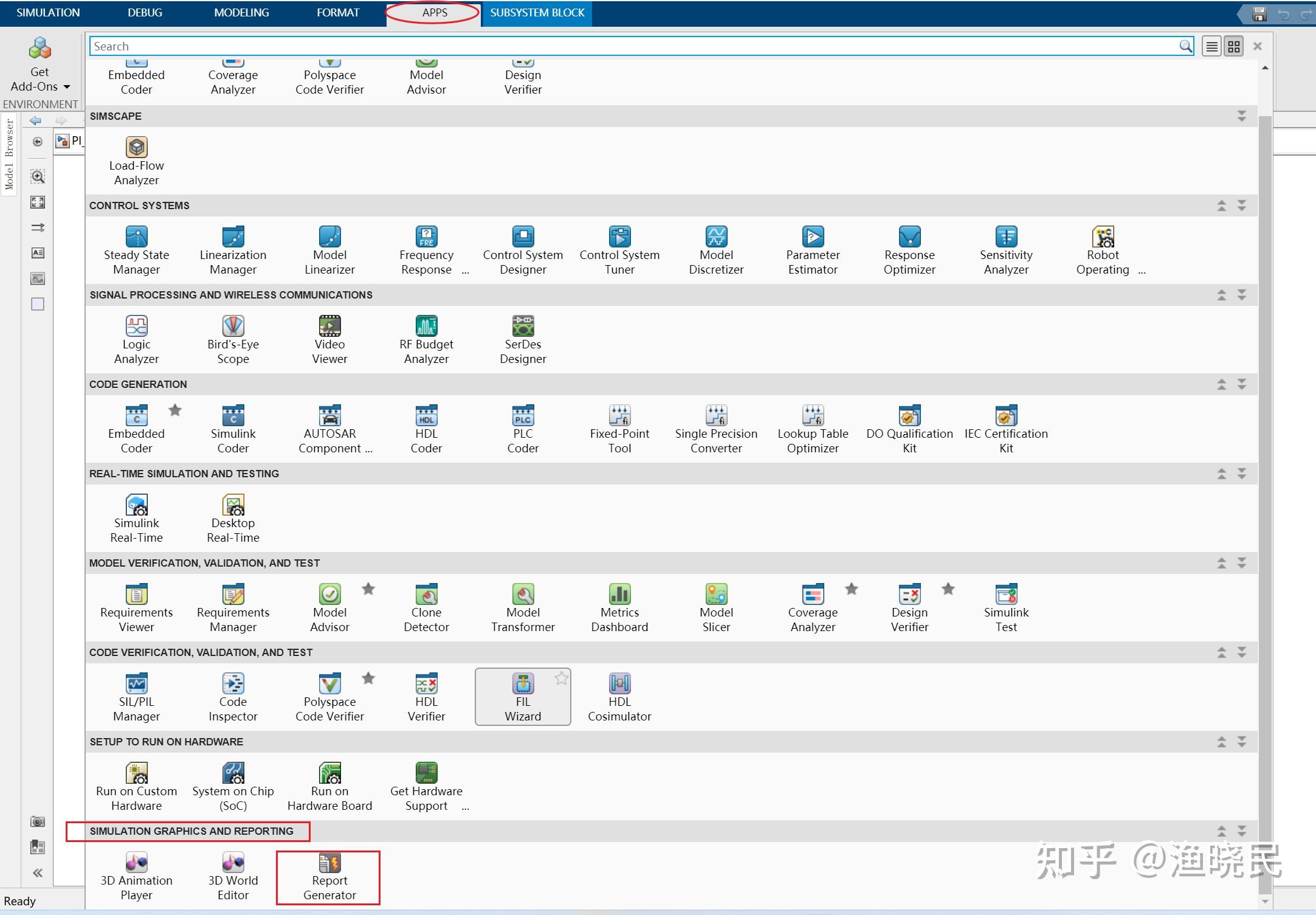Viewport: 1316px width, 915px height.
Task: Open the 3D Animation Player
Action: click(136, 875)
